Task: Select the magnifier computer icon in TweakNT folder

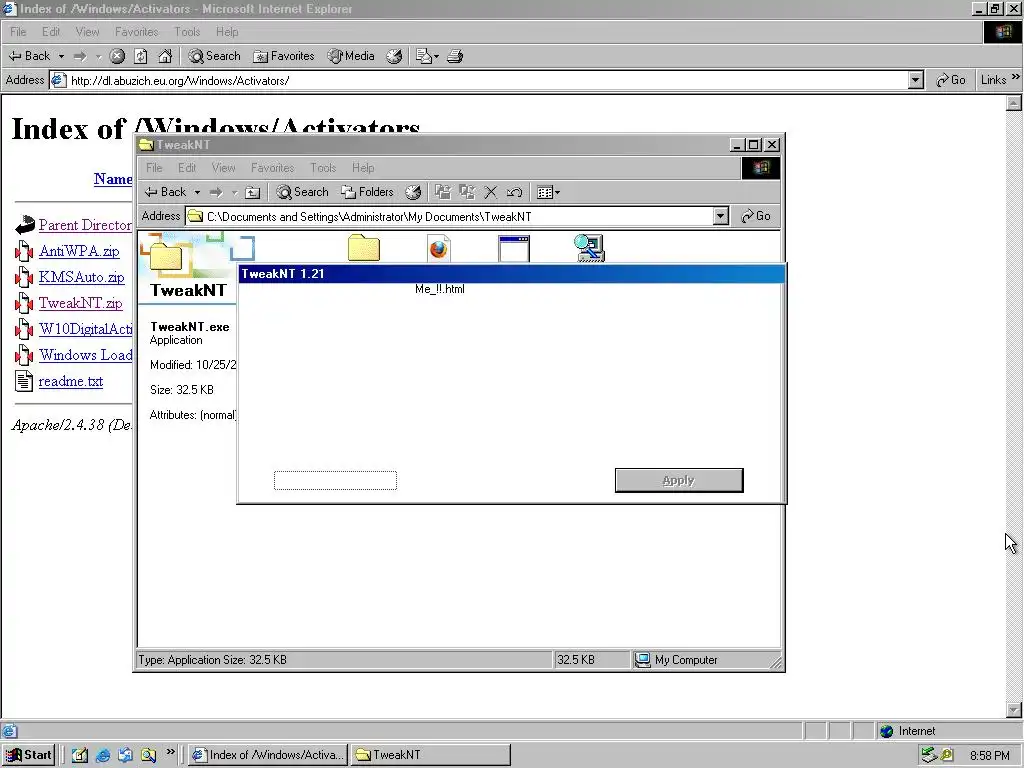Action: (x=590, y=248)
